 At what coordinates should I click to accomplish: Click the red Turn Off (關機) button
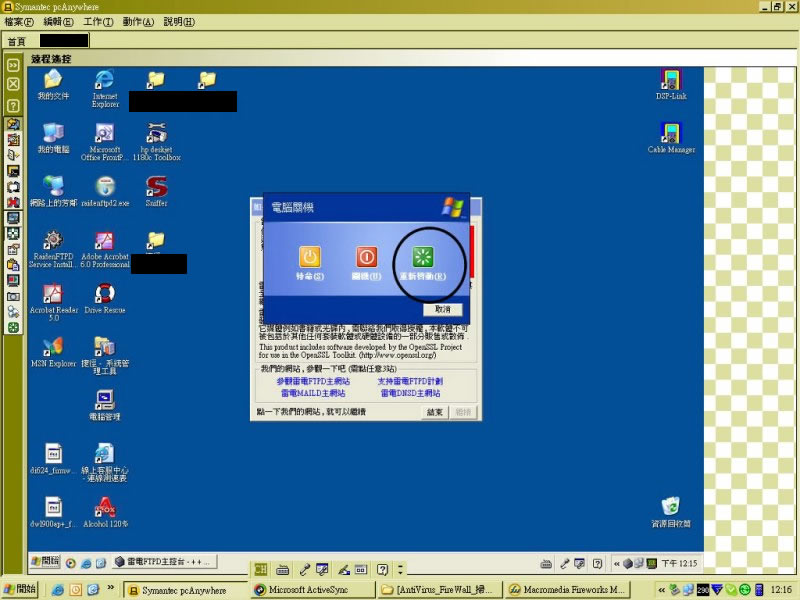366,257
